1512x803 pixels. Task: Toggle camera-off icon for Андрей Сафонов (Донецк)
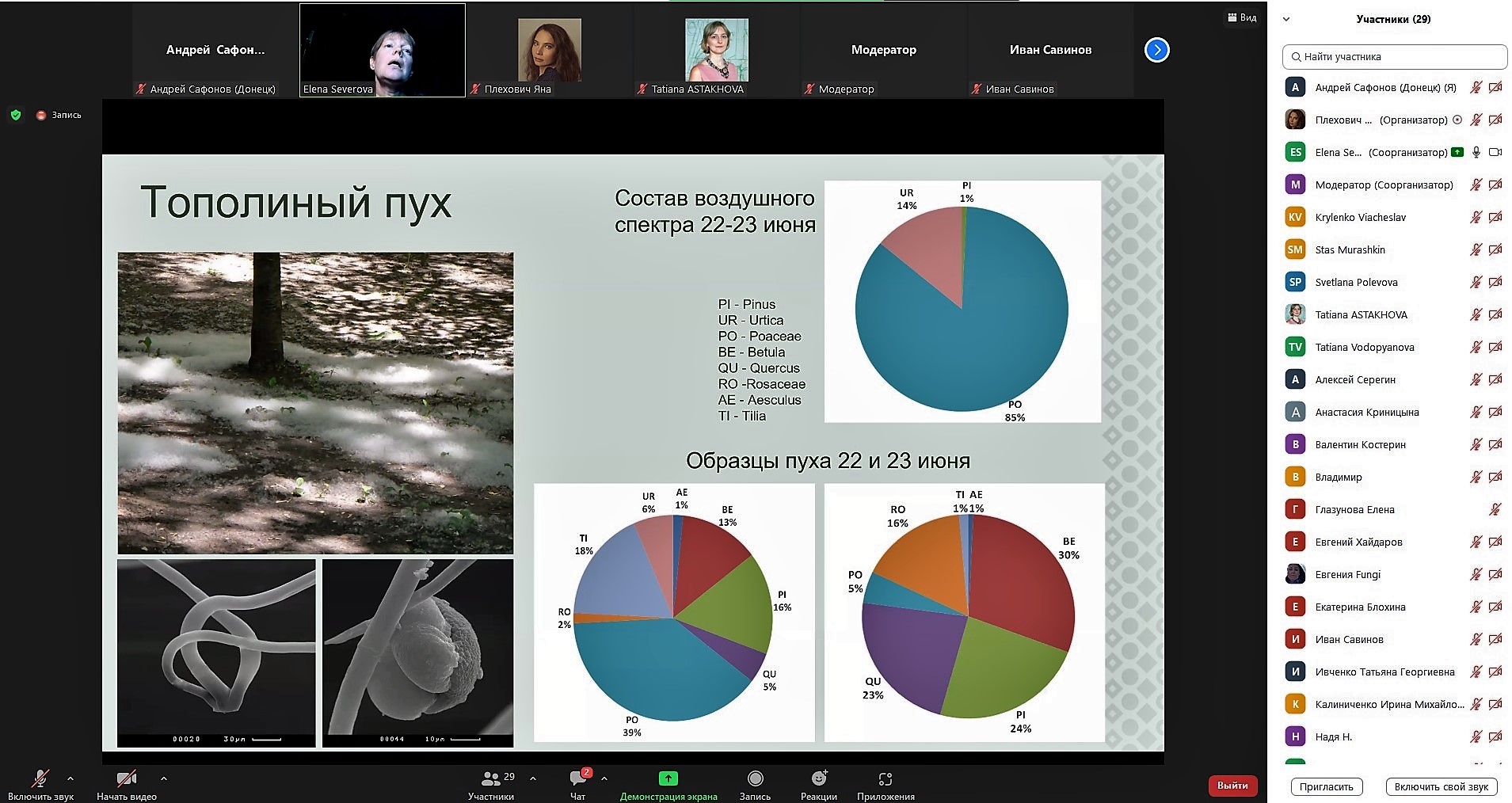coord(1495,88)
